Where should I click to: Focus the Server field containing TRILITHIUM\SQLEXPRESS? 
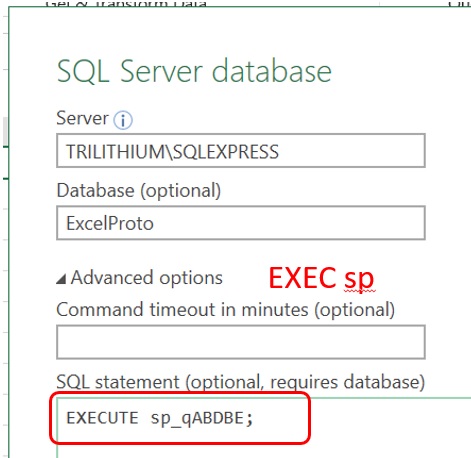241,151
